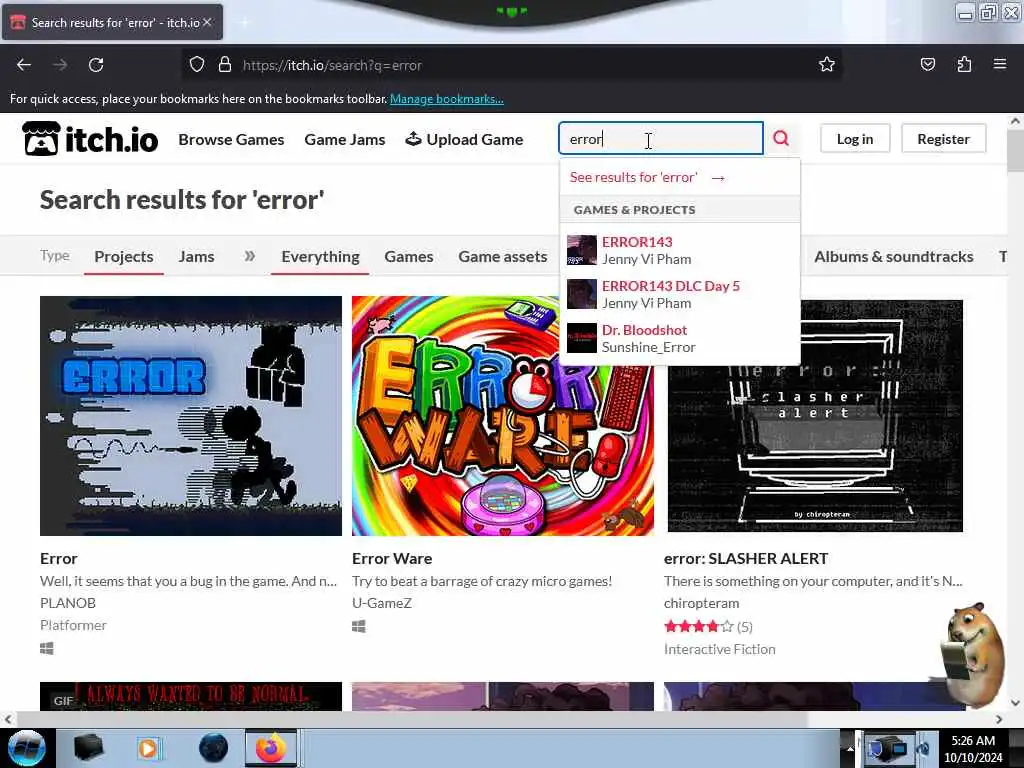Select the Projects type filter
This screenshot has height=768, width=1024.
(123, 257)
